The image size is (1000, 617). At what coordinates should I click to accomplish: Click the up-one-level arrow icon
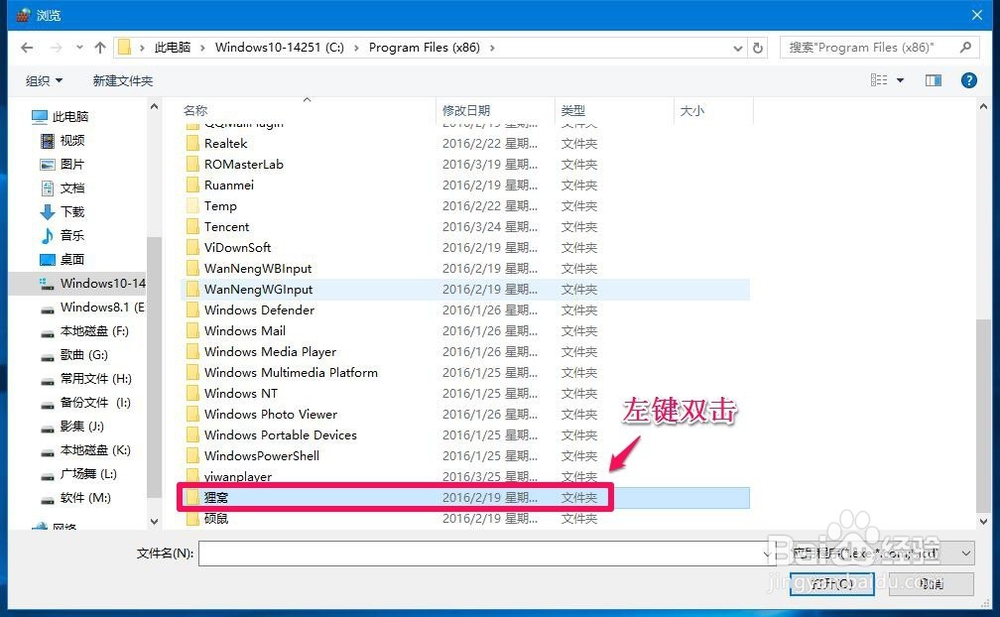click(102, 46)
